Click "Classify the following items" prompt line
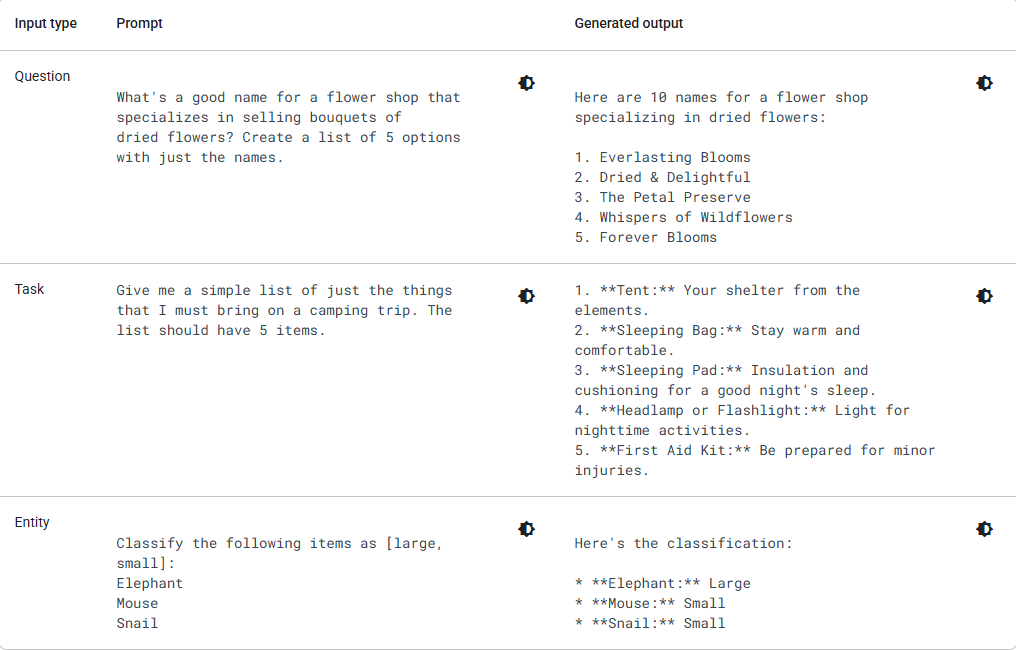 [x=279, y=543]
